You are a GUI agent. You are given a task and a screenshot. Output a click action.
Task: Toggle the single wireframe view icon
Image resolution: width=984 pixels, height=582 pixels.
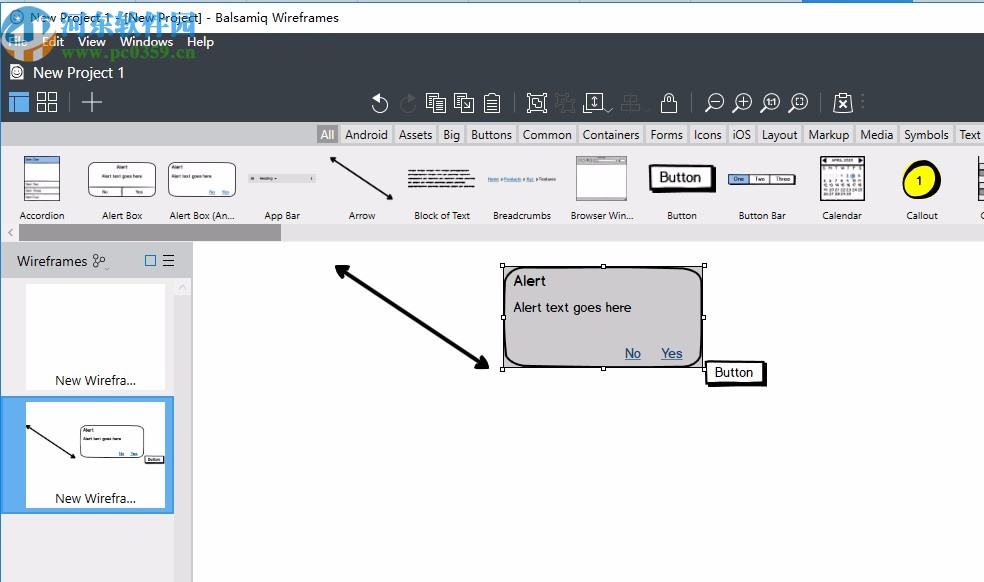coord(17,101)
